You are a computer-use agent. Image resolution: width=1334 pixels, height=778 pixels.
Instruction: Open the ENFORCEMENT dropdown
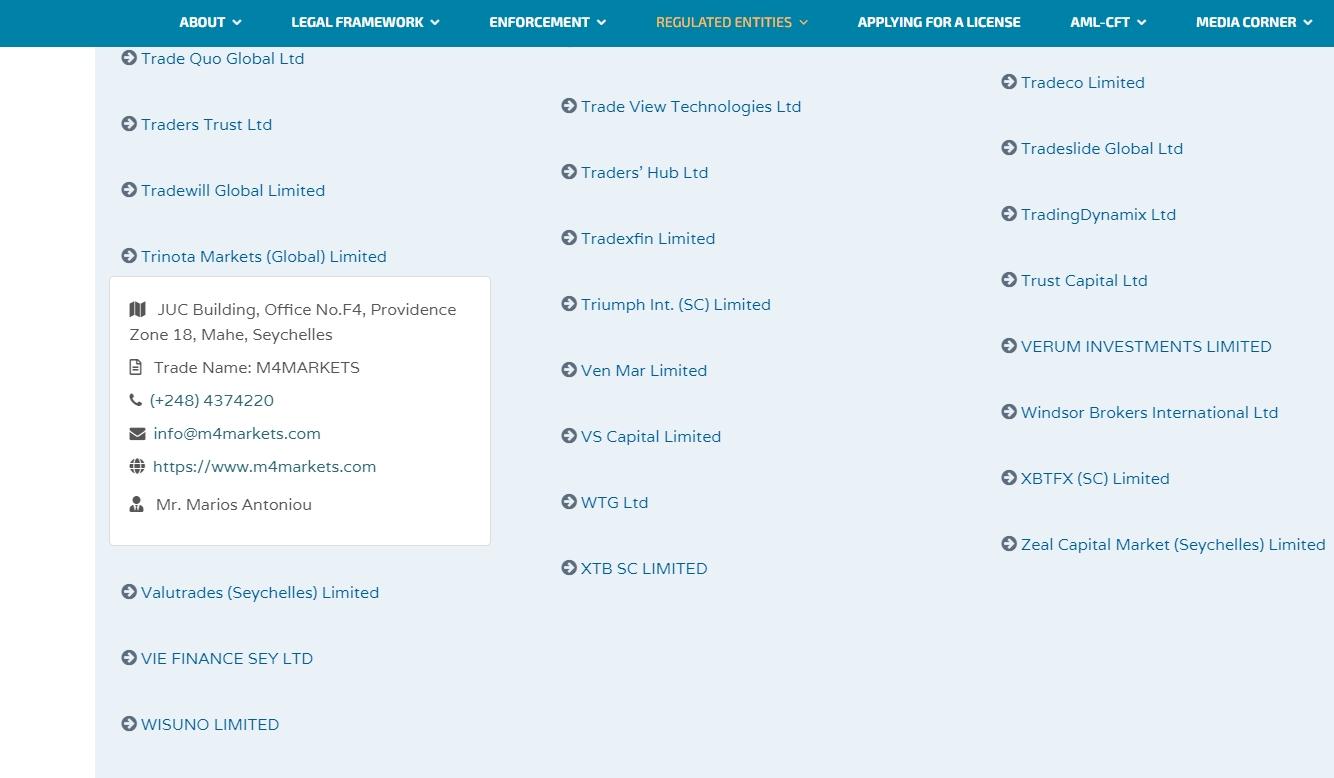click(x=547, y=22)
